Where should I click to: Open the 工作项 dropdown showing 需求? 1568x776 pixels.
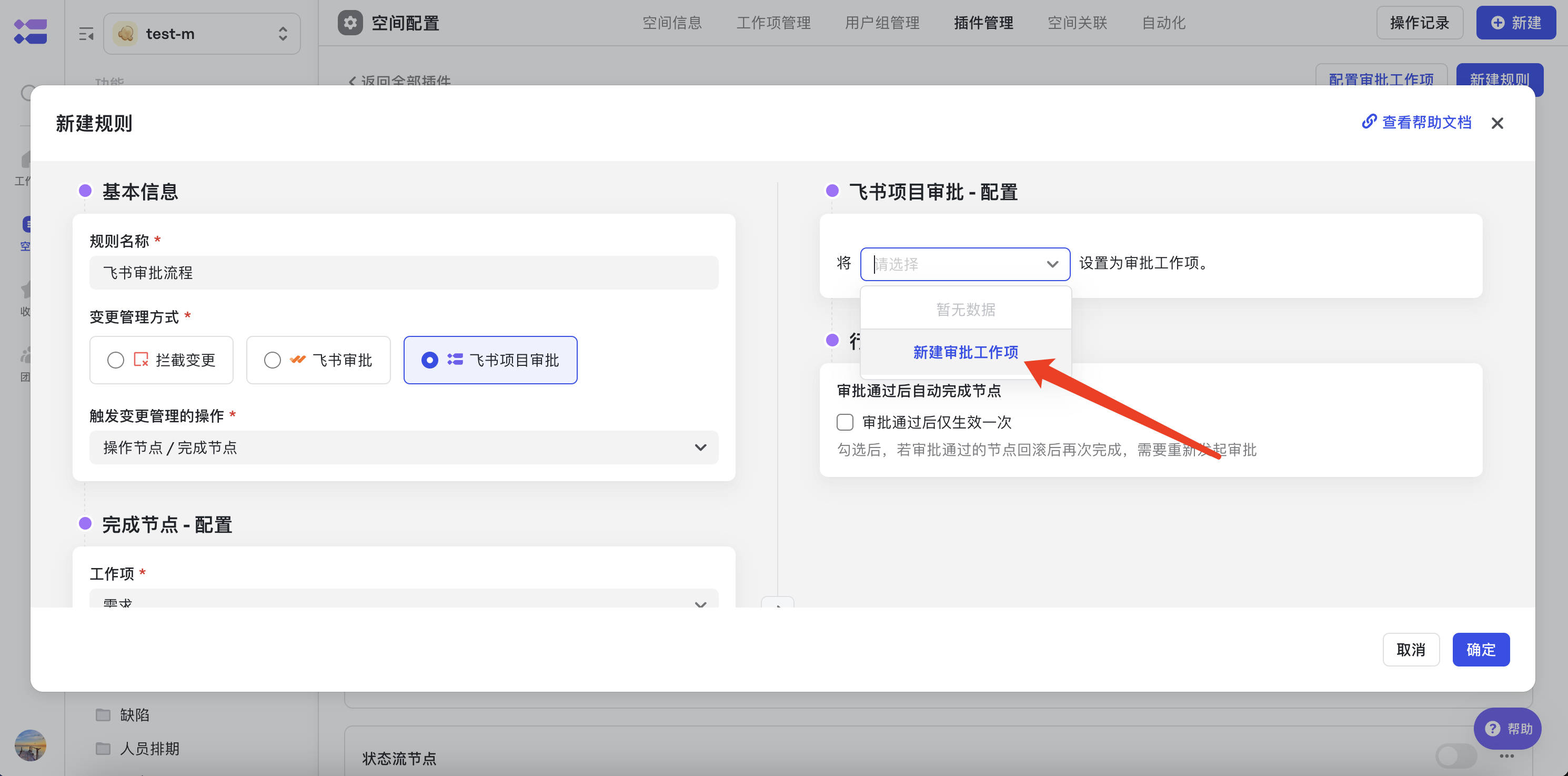404,598
